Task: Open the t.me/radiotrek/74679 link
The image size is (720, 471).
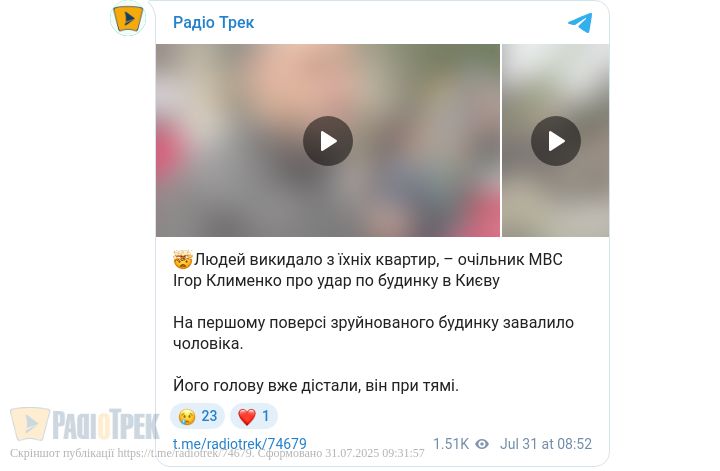Action: [x=240, y=444]
